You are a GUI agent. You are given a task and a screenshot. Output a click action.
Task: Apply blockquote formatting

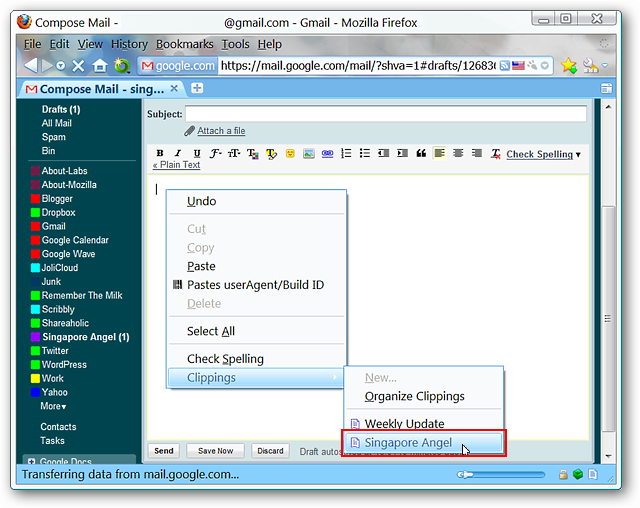pos(421,153)
